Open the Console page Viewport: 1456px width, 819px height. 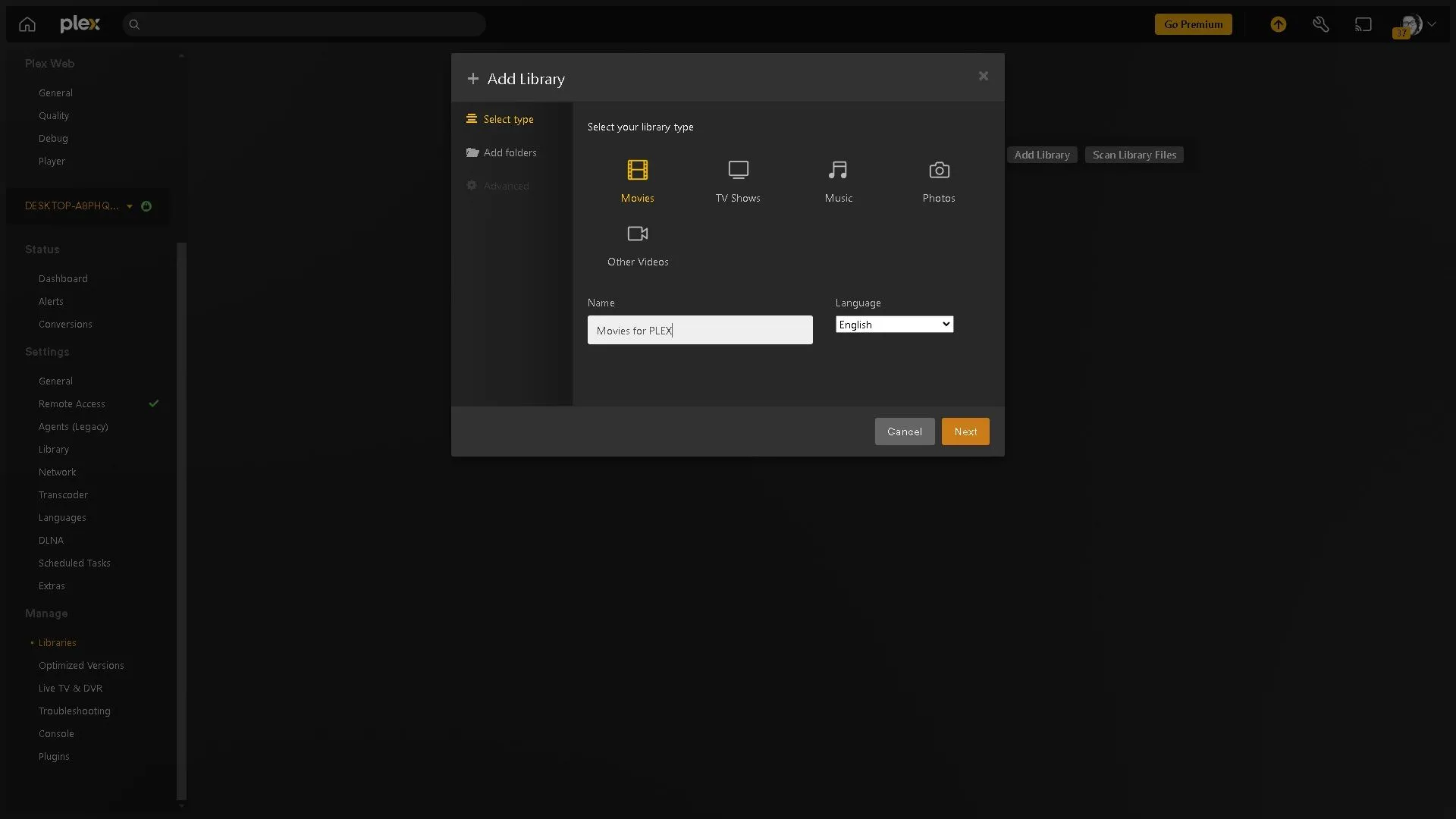pos(56,733)
